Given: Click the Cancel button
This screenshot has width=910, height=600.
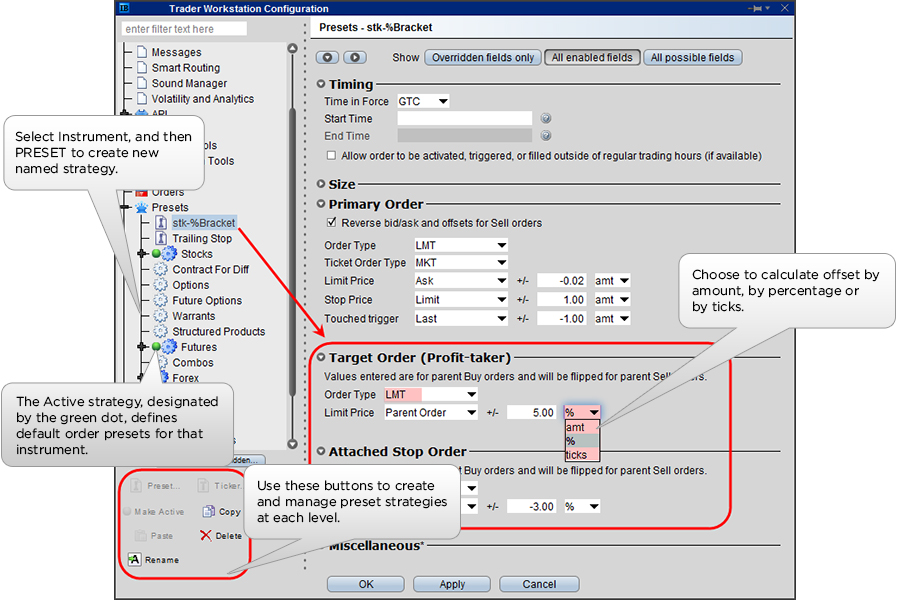Looking at the screenshot, I should coord(539,584).
